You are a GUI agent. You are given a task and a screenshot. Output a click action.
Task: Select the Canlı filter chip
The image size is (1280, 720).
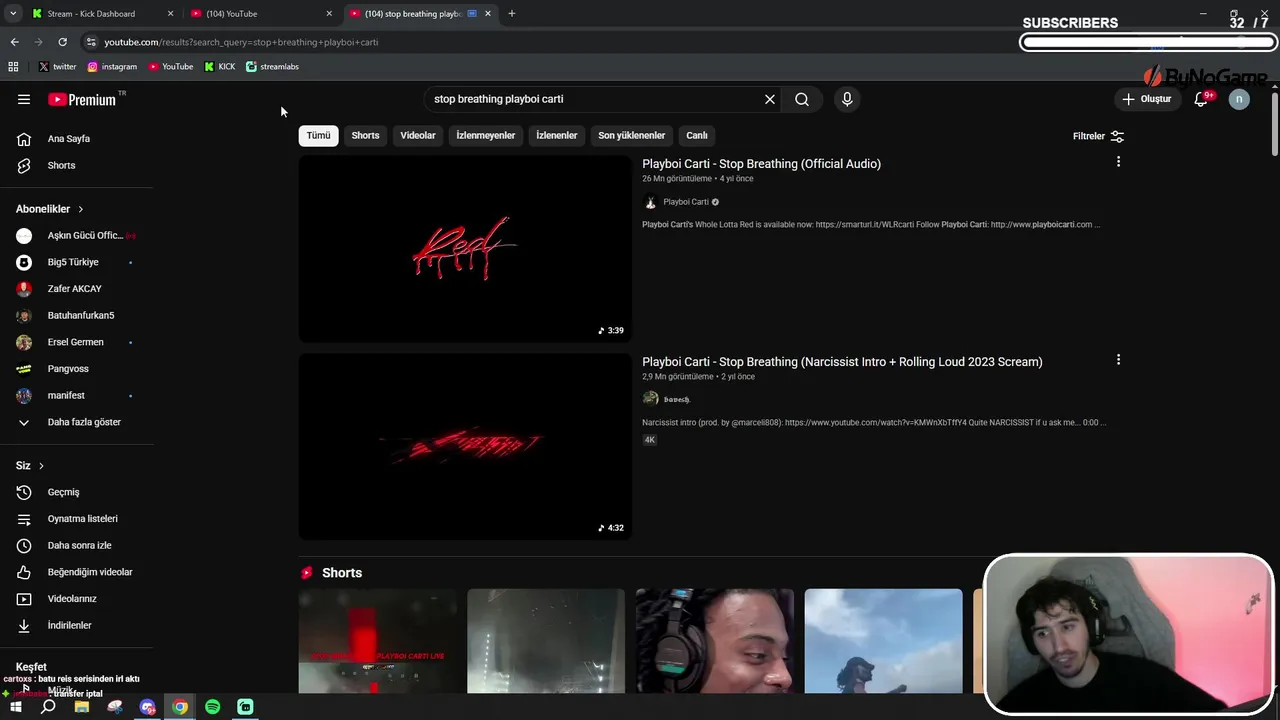click(697, 135)
